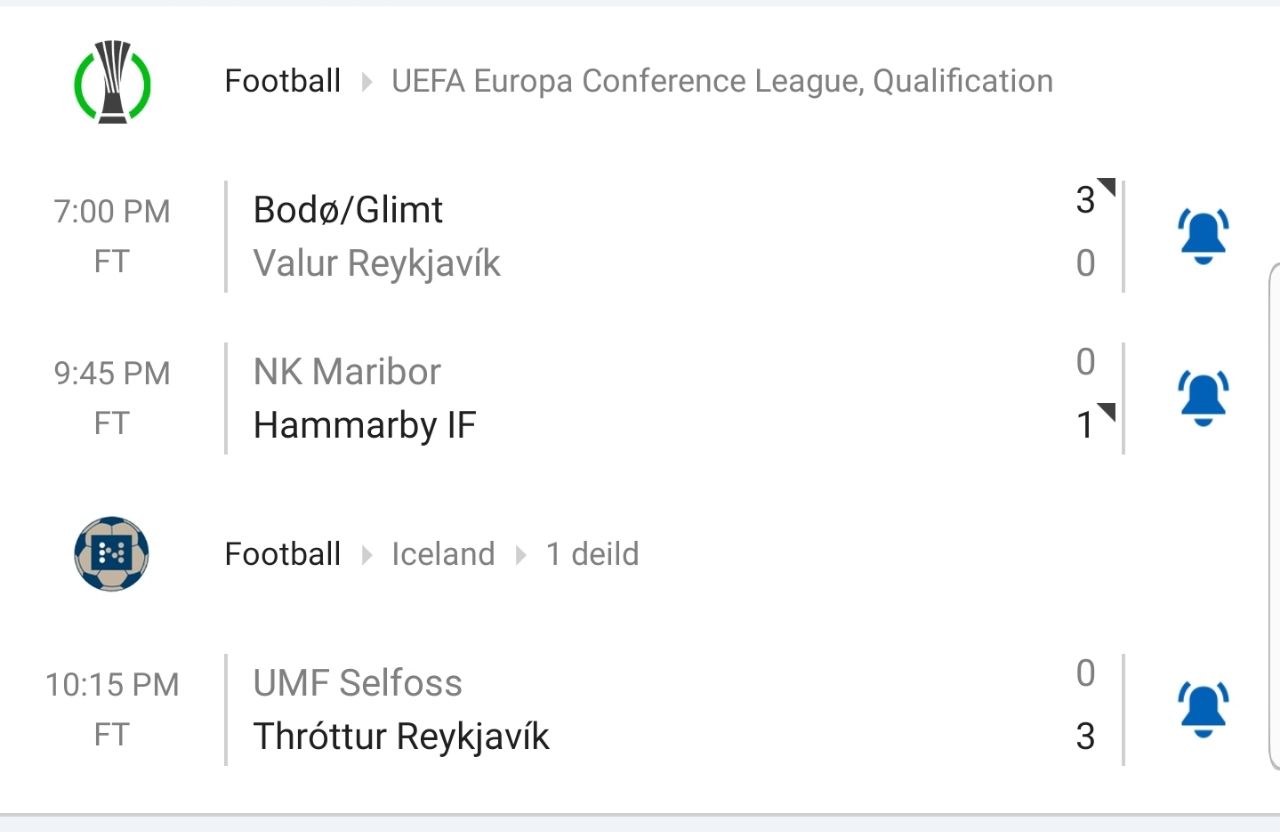Select Thróttur Reykjavík team name
This screenshot has width=1280, height=832.
click(401, 737)
